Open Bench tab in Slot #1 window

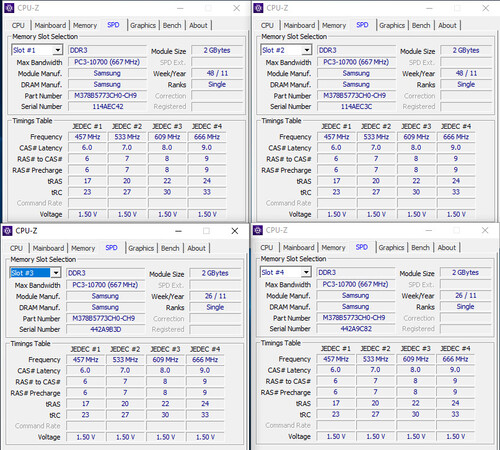pyautogui.click(x=172, y=25)
